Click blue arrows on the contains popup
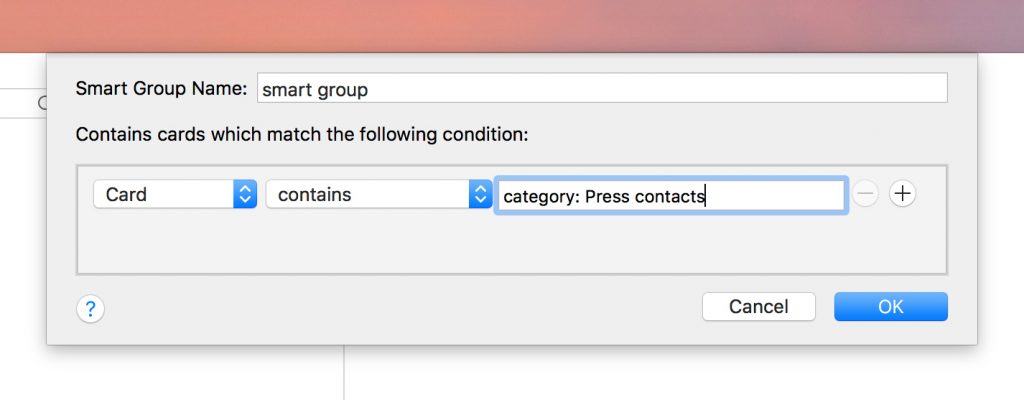 point(480,194)
